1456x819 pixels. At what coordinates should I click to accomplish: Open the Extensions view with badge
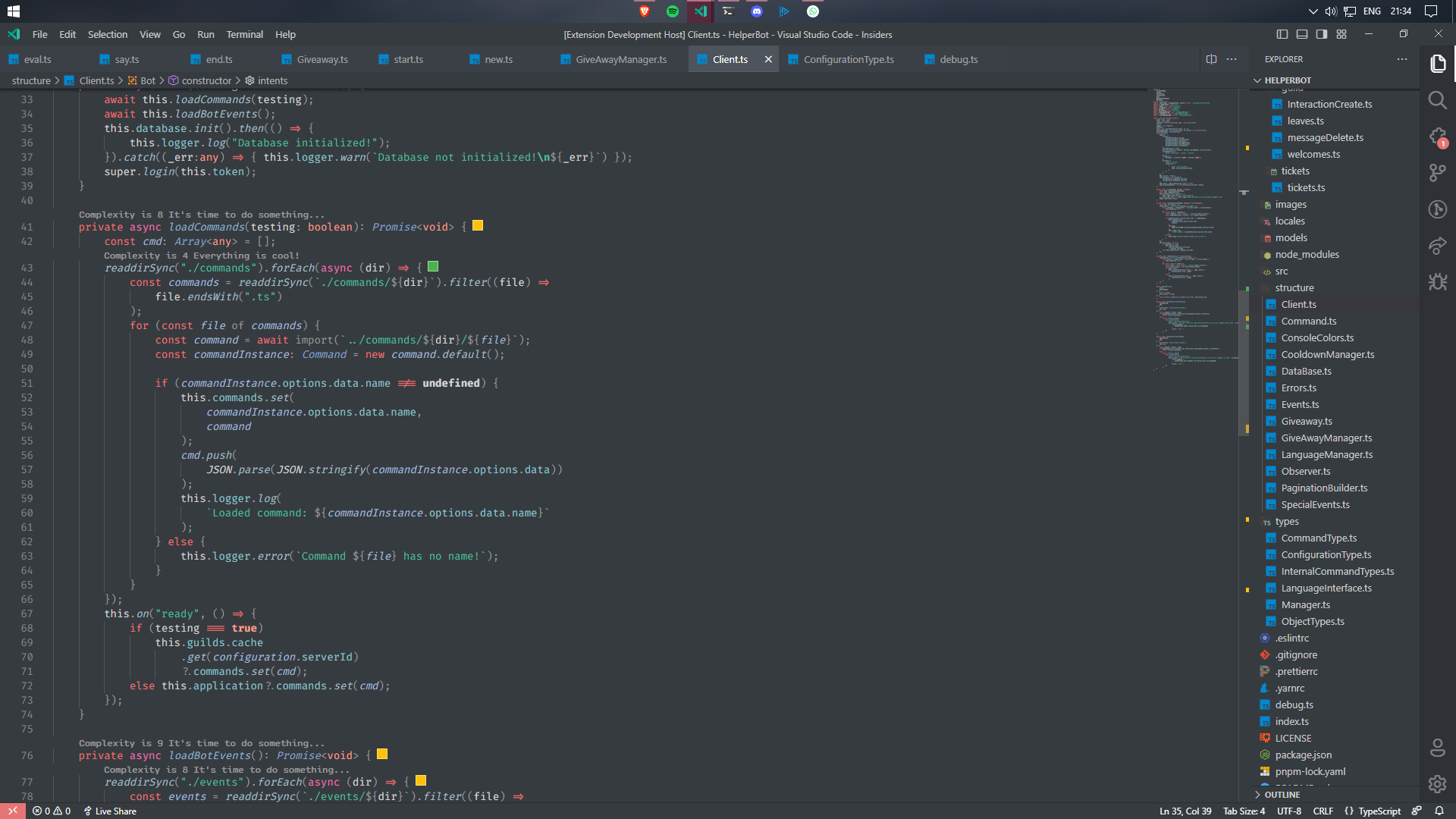point(1437,136)
